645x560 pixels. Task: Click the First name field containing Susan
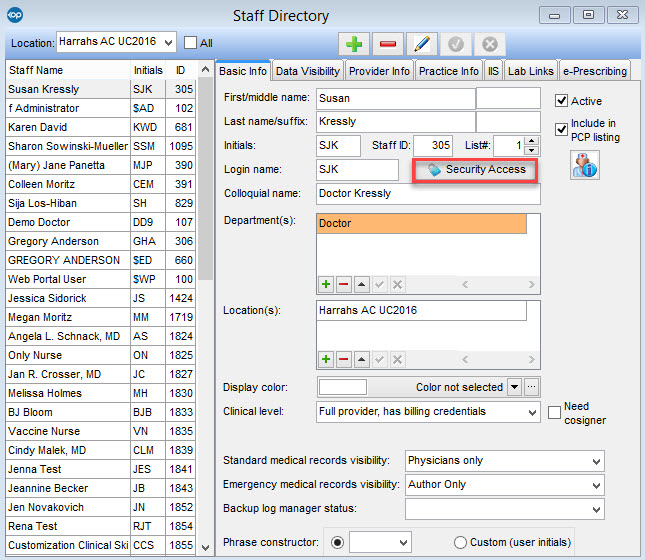tap(396, 98)
